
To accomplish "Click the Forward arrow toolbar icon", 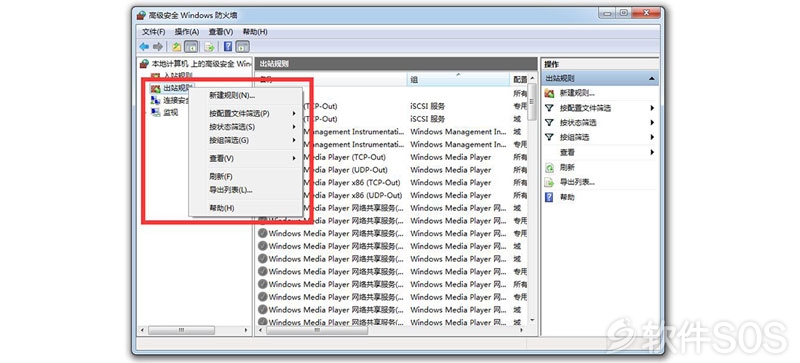I will click(158, 47).
